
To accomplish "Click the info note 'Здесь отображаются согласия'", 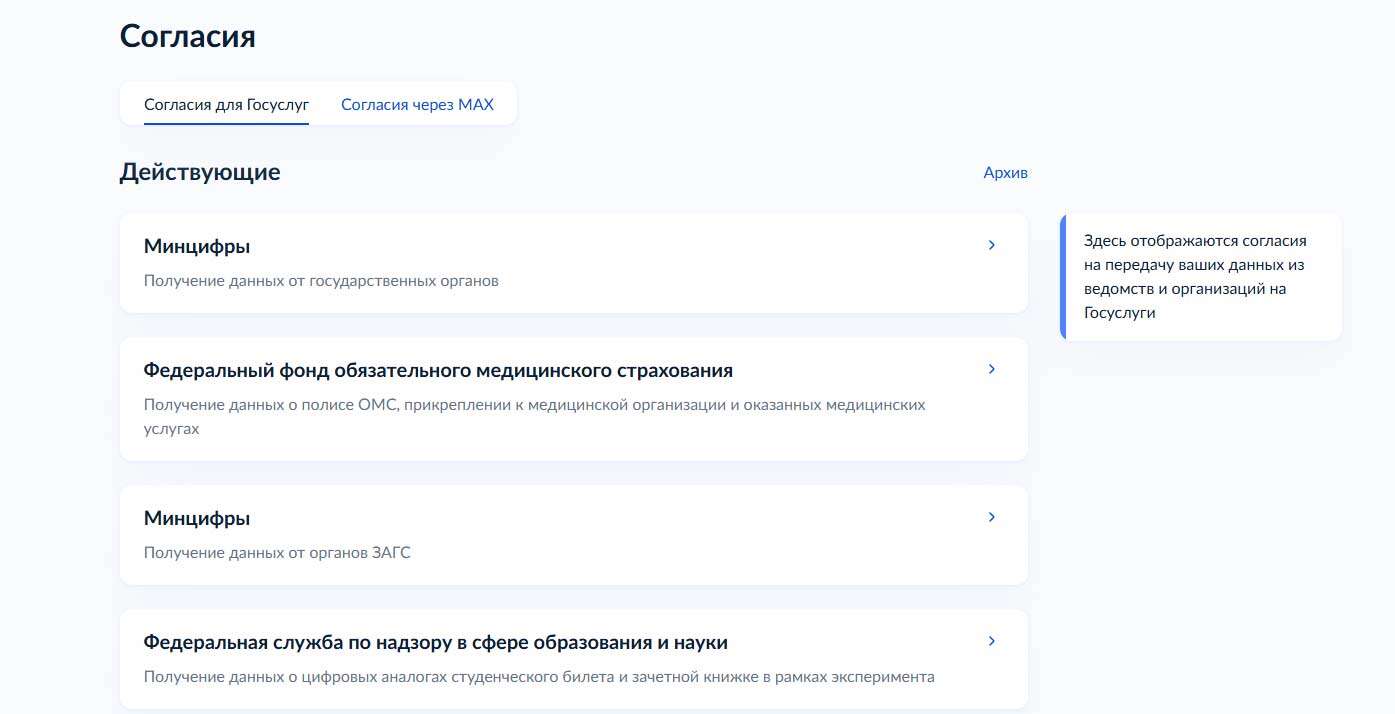I will tap(1201, 277).
